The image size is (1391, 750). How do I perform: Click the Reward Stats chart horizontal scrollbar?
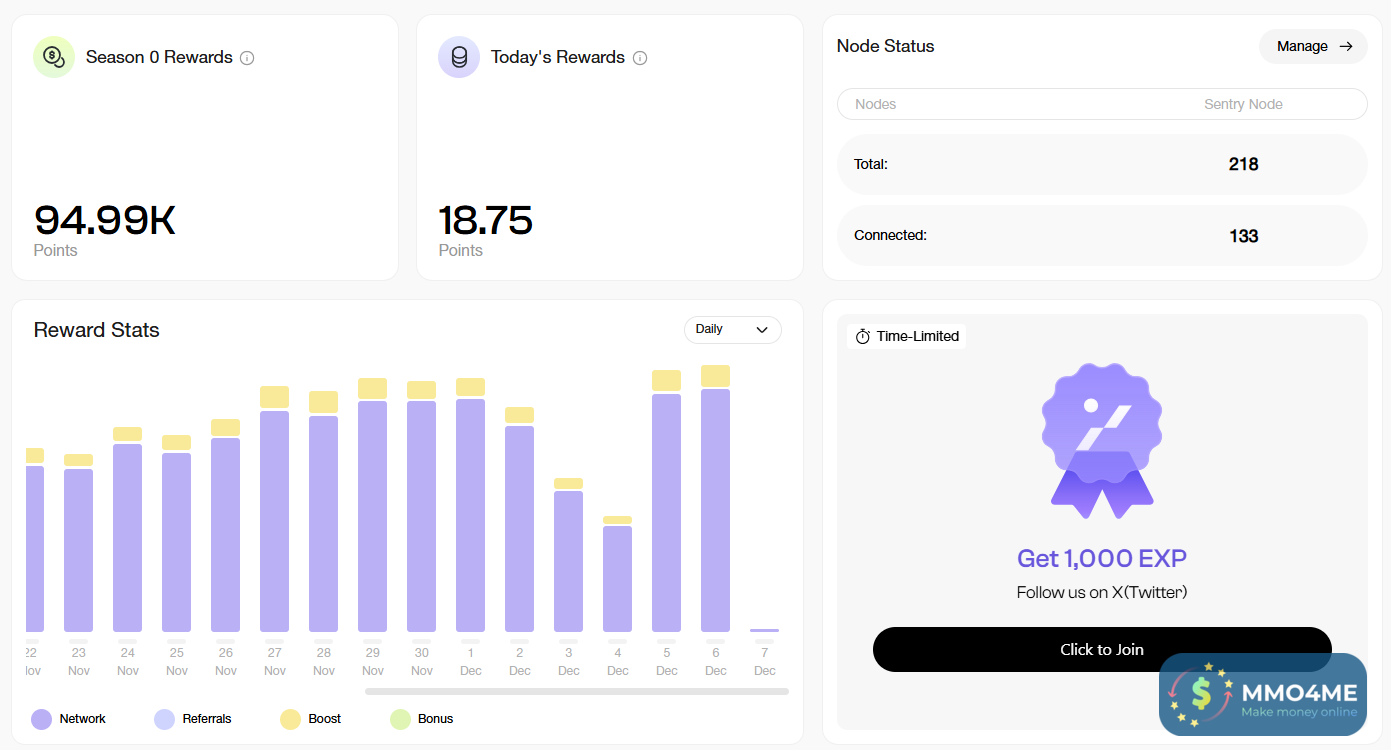coord(577,691)
